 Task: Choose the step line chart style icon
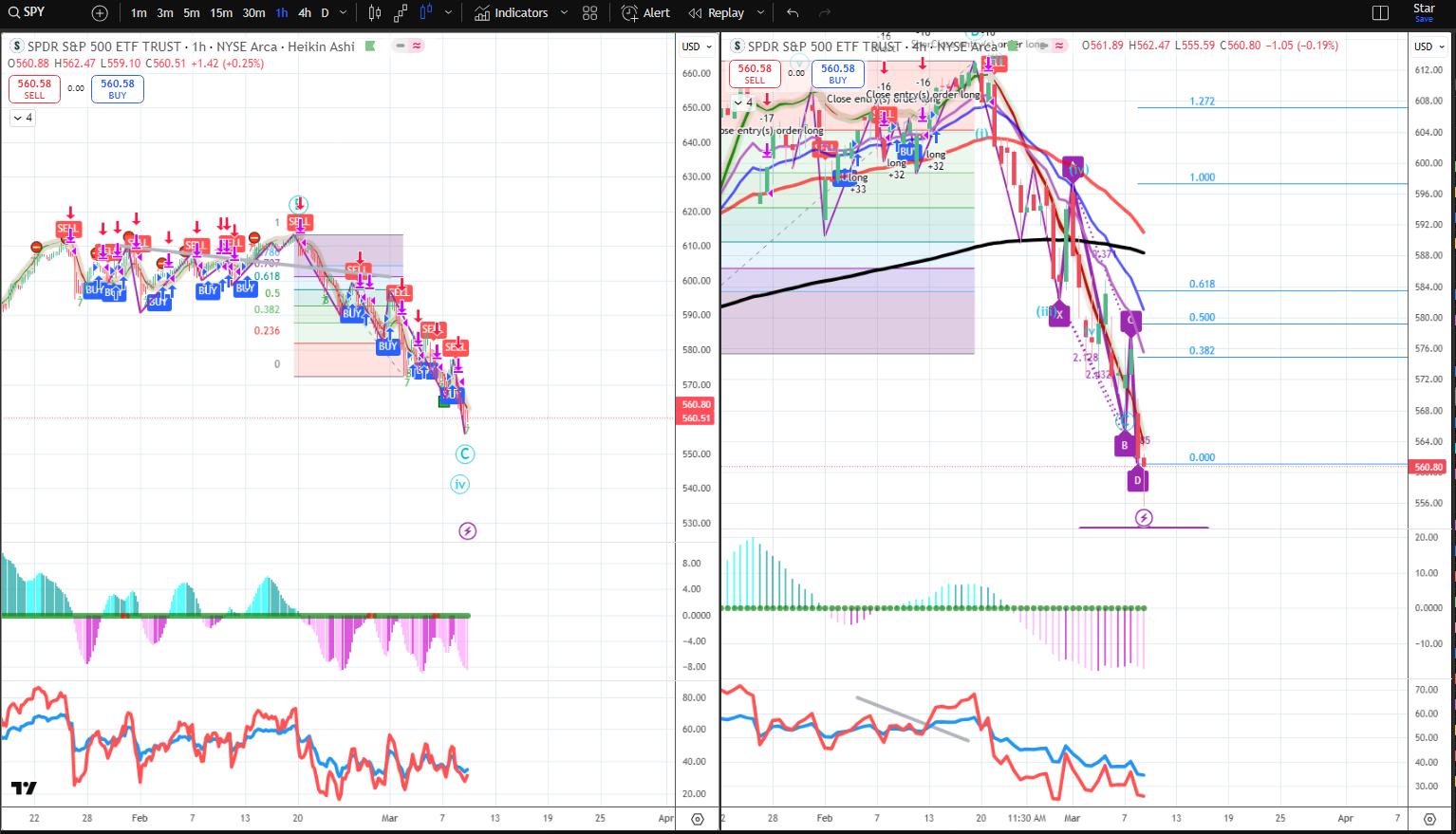click(401, 13)
